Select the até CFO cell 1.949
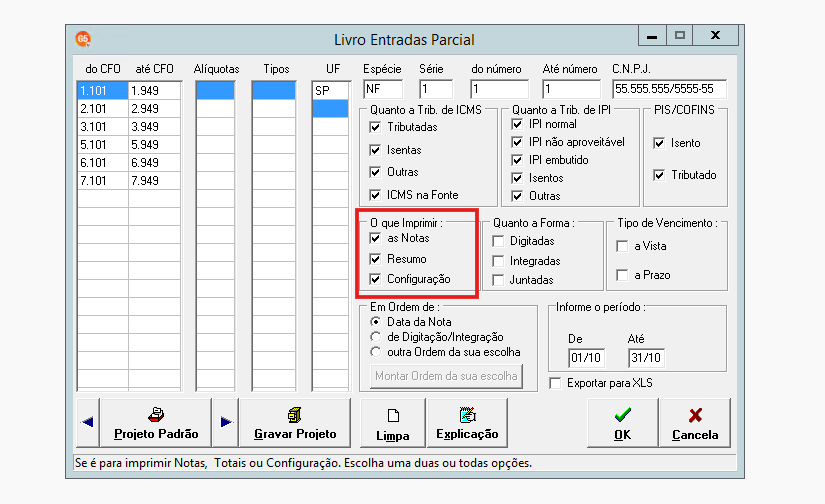The width and height of the screenshot is (825, 504). tap(155, 90)
